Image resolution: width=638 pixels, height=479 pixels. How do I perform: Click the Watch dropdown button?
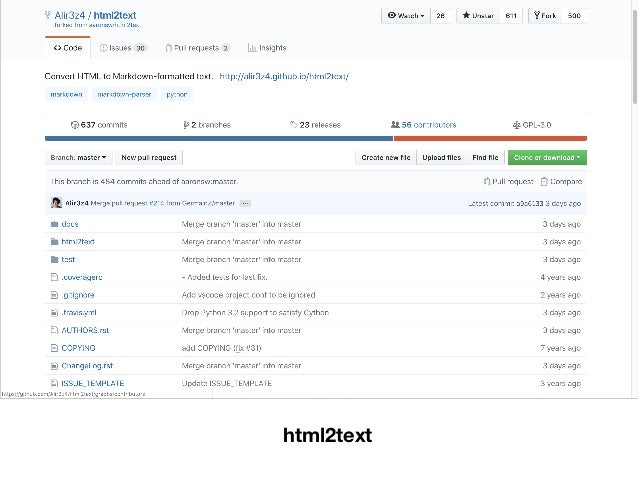point(406,15)
